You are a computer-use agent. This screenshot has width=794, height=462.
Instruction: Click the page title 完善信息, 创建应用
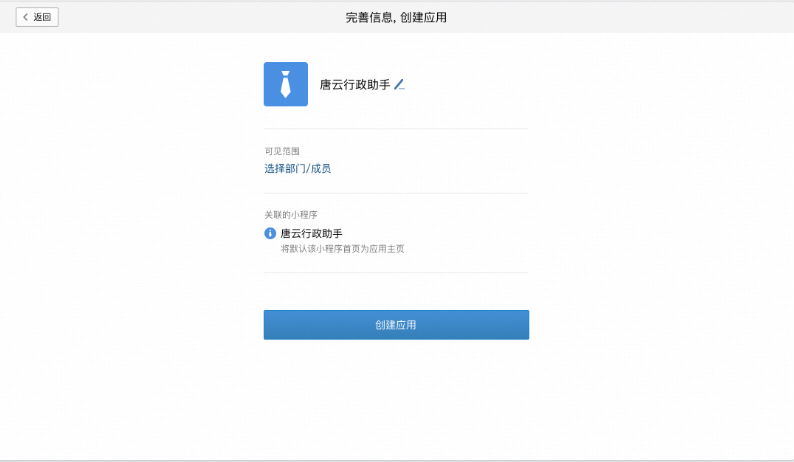[x=396, y=17]
